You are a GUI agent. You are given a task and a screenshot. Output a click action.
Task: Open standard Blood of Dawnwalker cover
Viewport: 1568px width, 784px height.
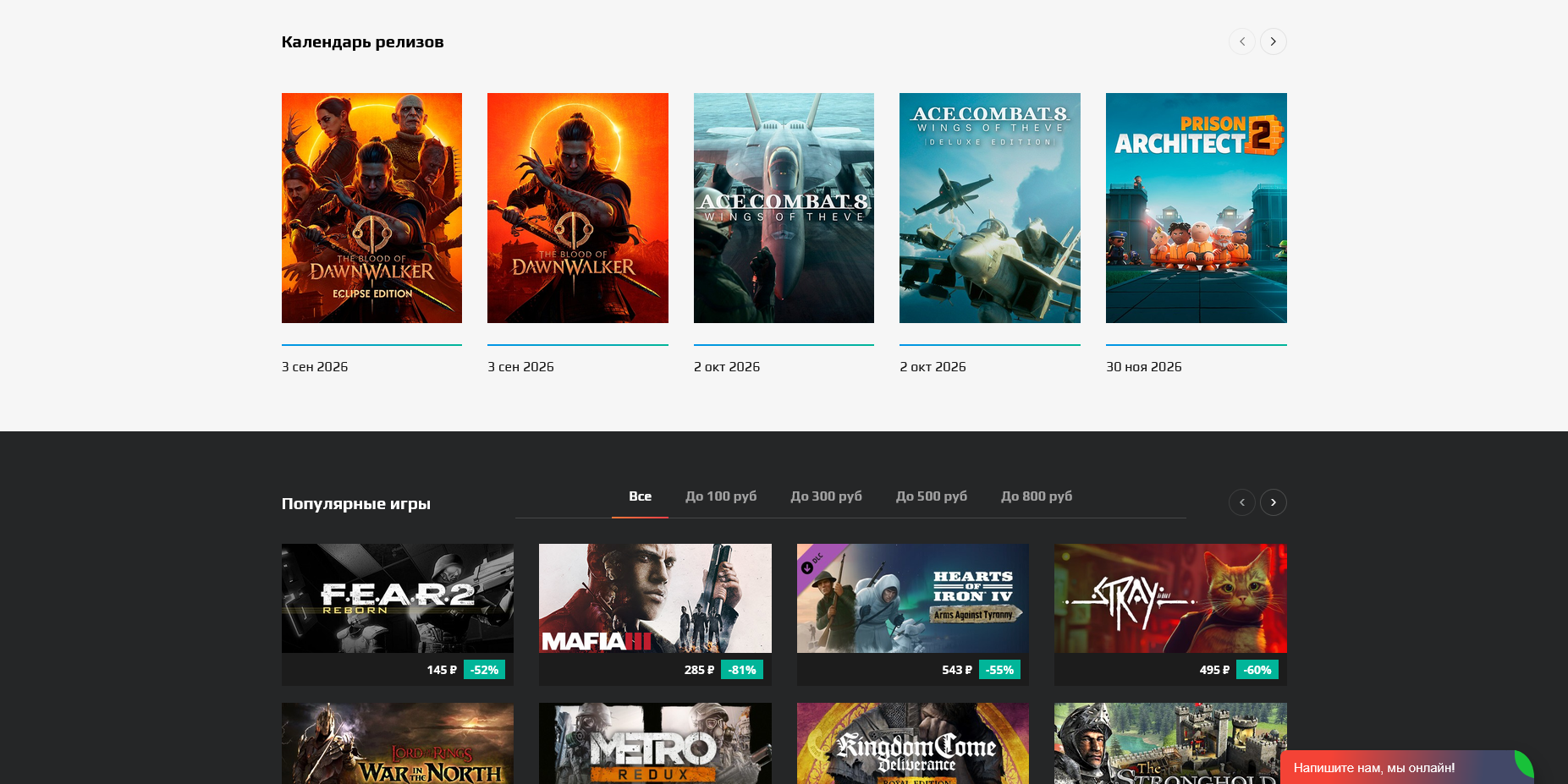pyautogui.click(x=578, y=208)
